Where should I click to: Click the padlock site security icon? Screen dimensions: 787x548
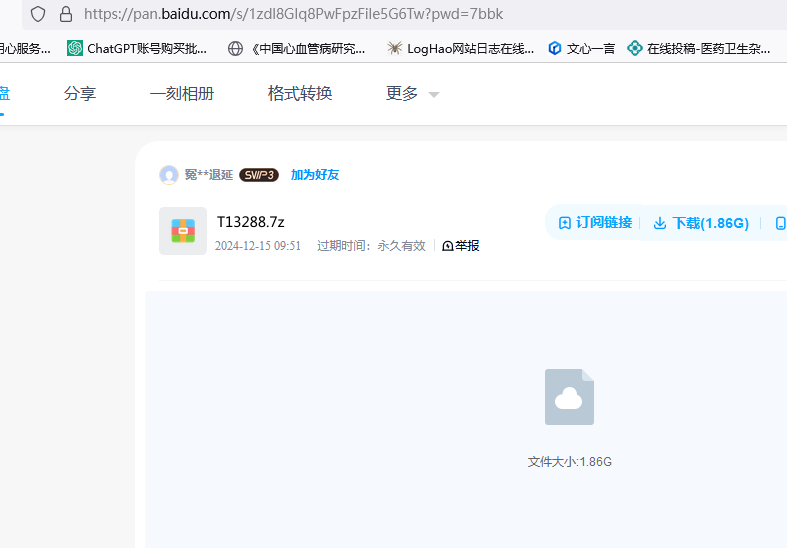point(66,14)
